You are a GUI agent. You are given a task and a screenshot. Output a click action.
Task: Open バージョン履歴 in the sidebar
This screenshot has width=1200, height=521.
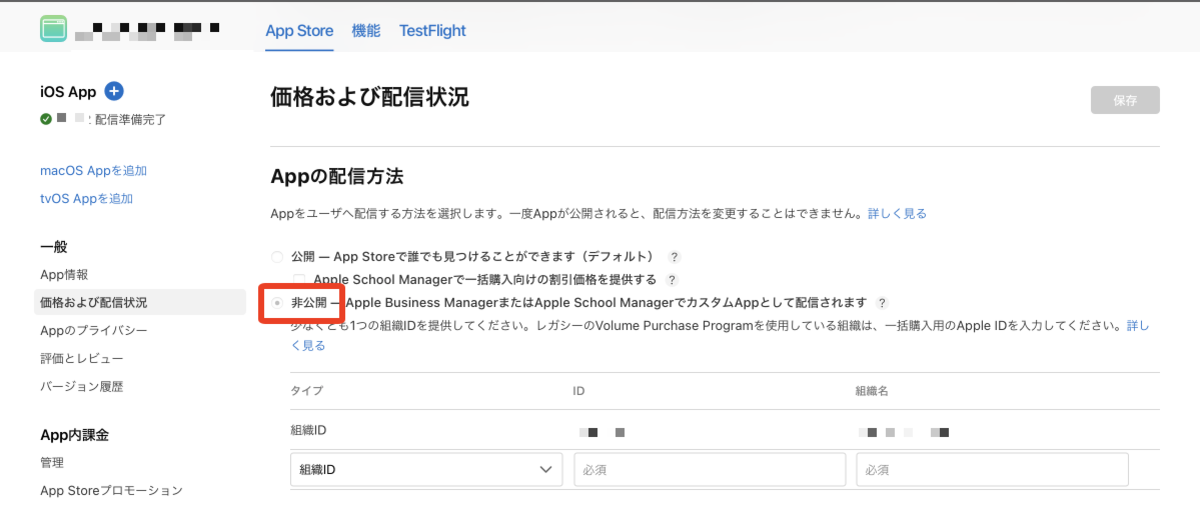pos(82,386)
